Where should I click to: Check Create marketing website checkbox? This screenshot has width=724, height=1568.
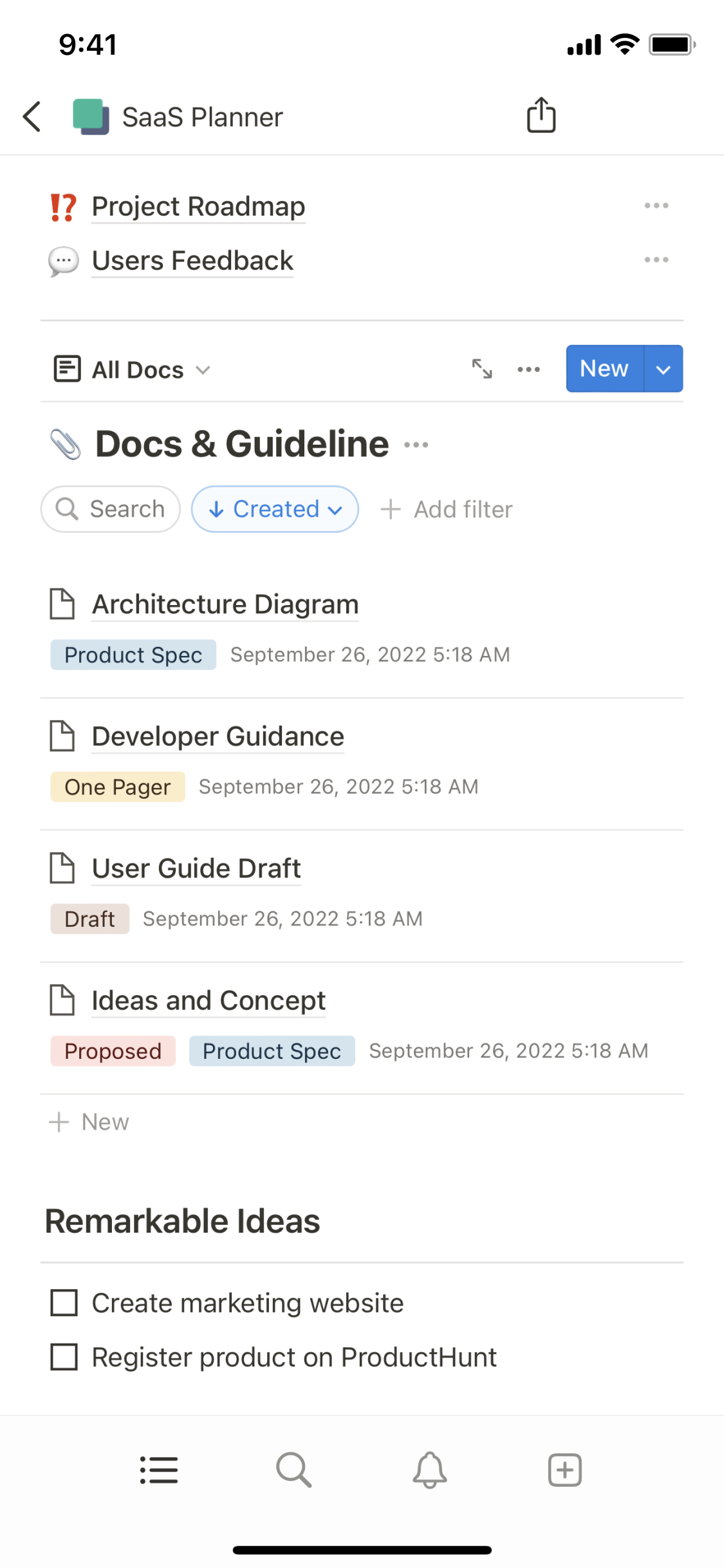[64, 1303]
